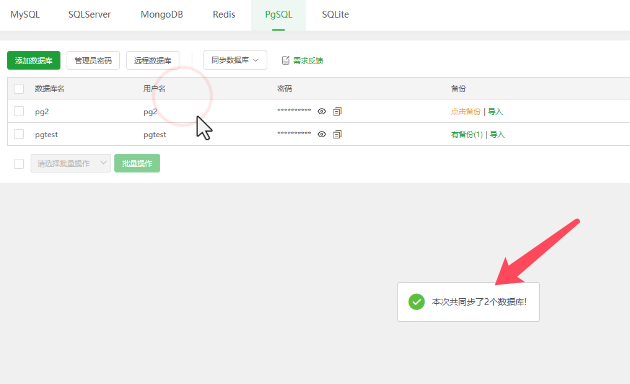Viewport: 630px width, 384px height.
Task: Click the pgtest database name
Action: pyautogui.click(x=46, y=135)
